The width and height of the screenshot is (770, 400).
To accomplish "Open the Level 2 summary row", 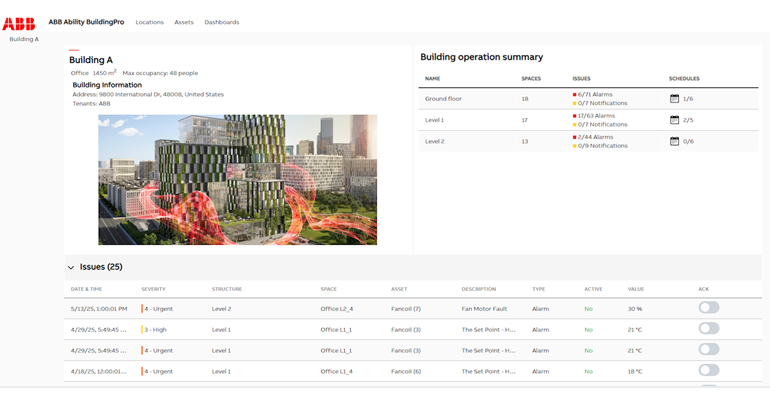I will (588, 141).
